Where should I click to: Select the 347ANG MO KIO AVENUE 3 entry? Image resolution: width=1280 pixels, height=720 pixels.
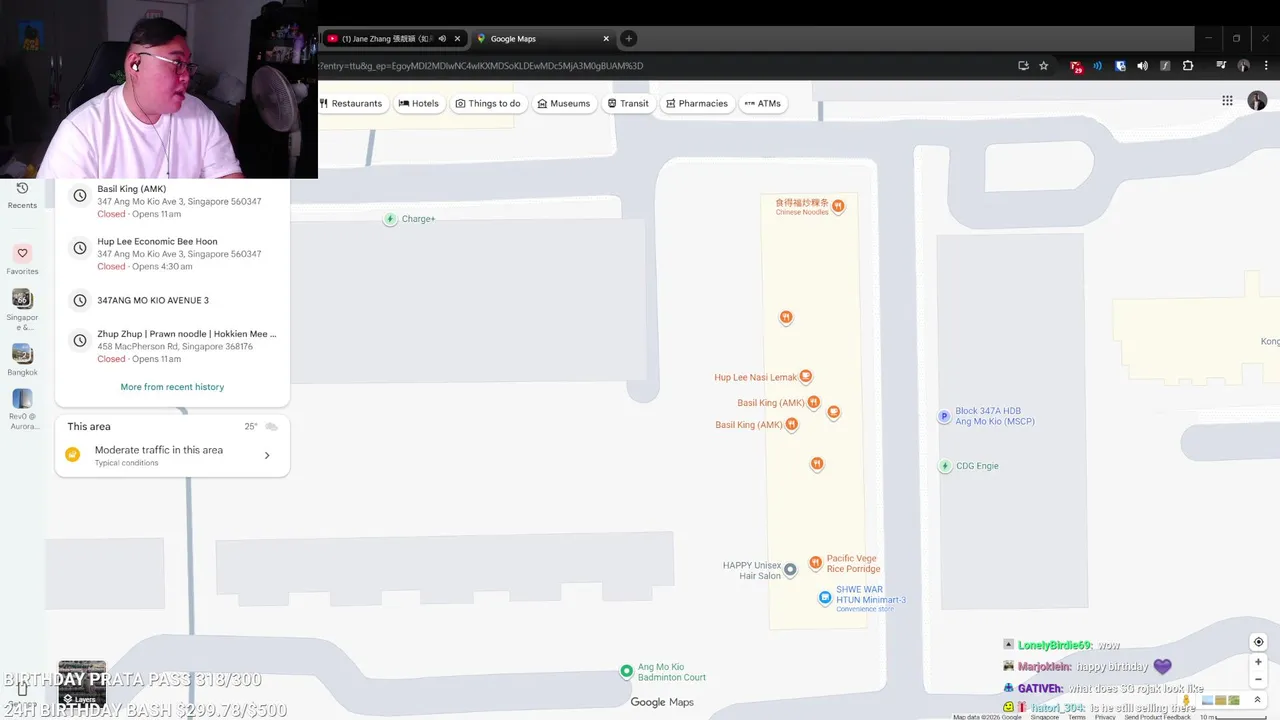(172, 300)
